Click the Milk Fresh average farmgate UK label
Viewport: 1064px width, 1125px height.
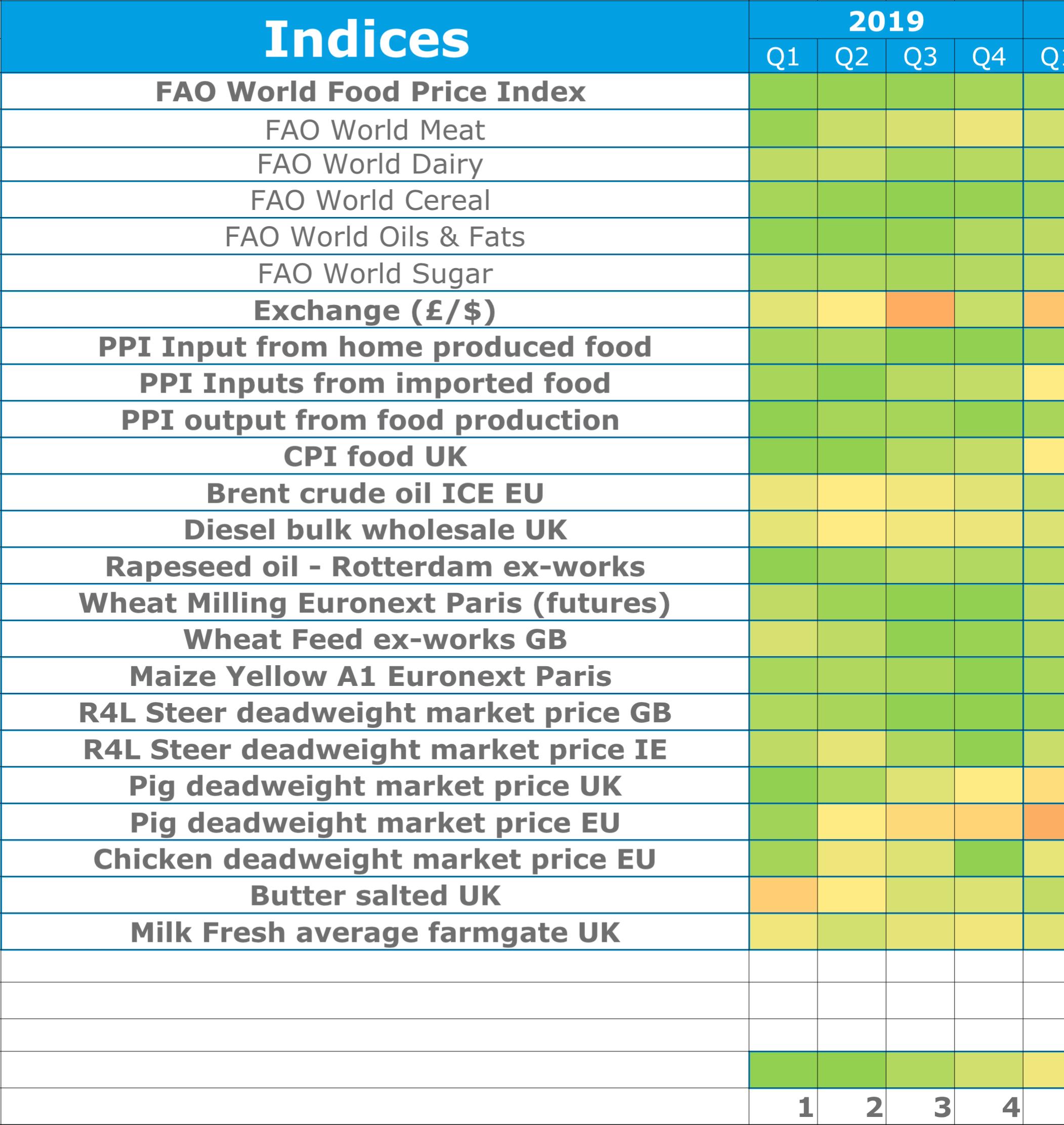point(374,932)
